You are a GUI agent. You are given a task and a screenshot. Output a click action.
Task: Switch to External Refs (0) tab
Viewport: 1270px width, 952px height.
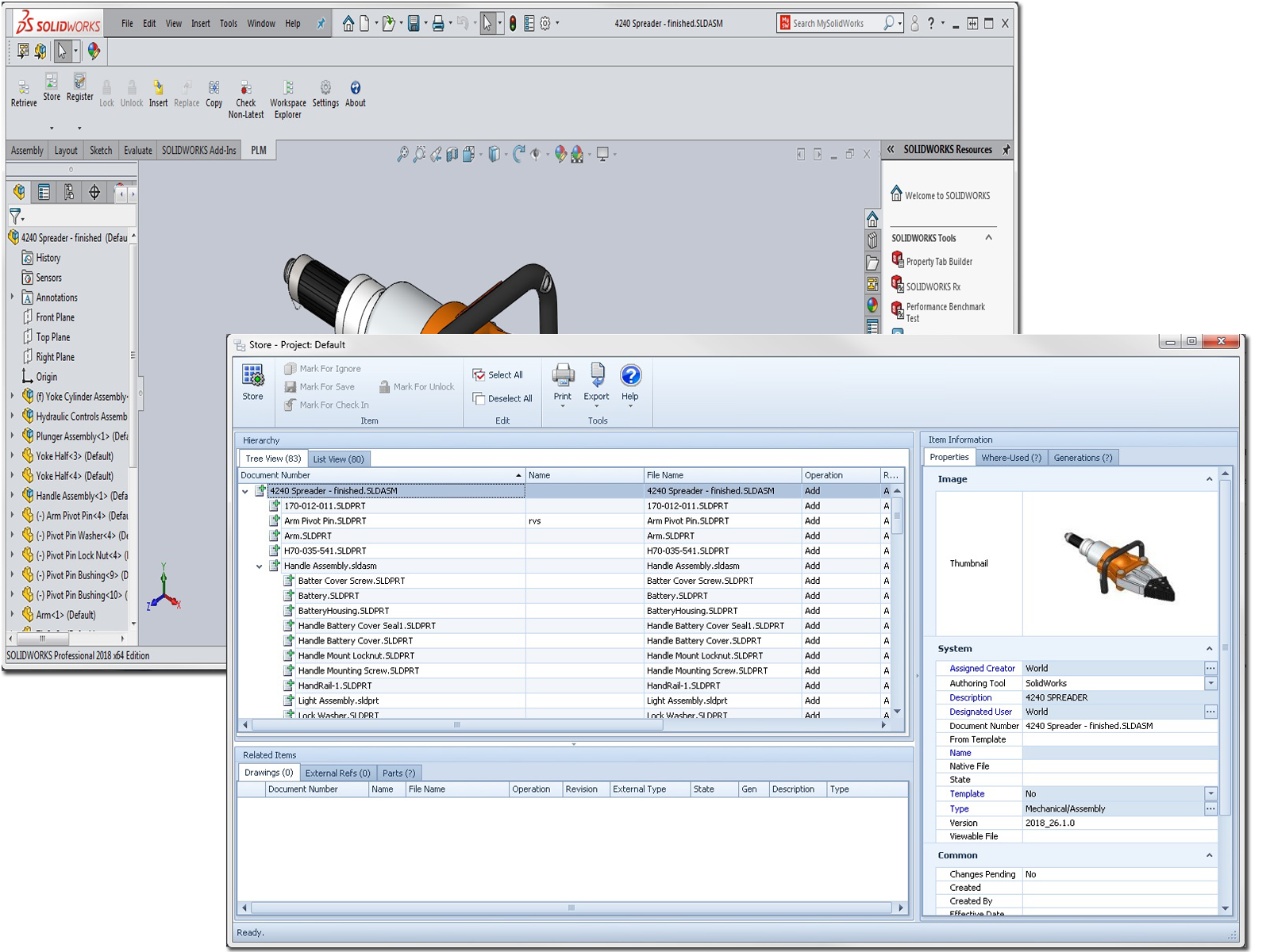coord(337,773)
